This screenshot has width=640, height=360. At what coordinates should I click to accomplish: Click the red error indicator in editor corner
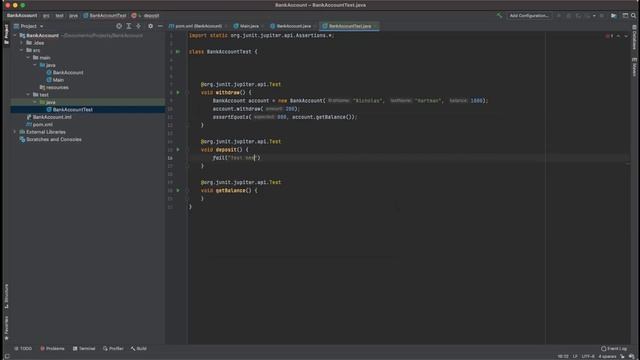(x=609, y=36)
